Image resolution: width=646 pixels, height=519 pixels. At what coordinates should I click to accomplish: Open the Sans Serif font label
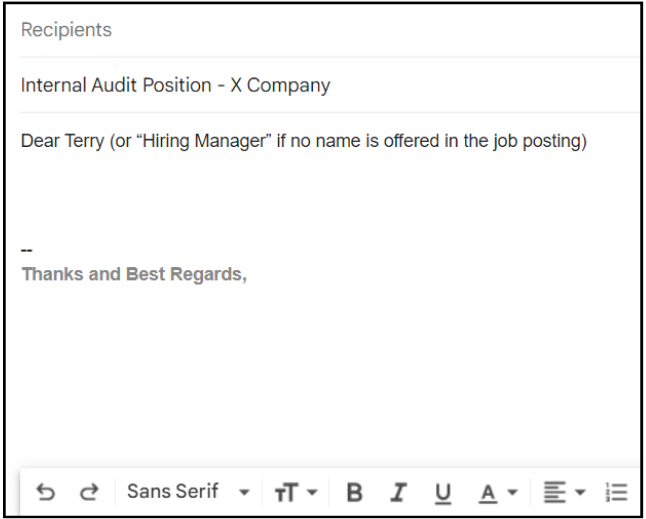173,491
